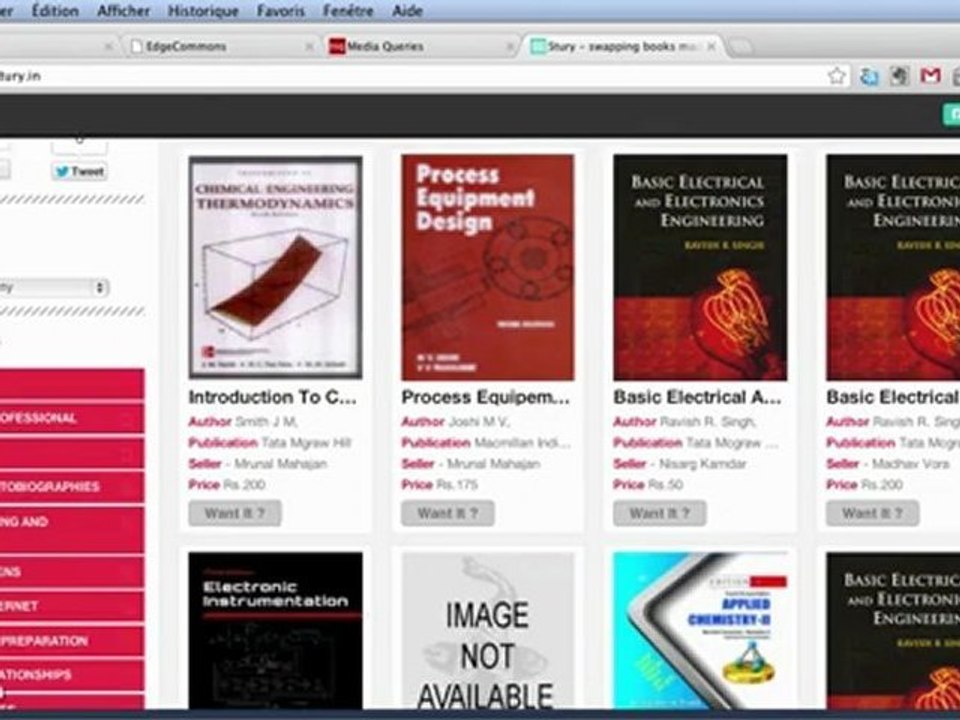The height and width of the screenshot is (720, 960).
Task: Select the RELATIONSHIPS category in sidebar
Action: point(72,675)
